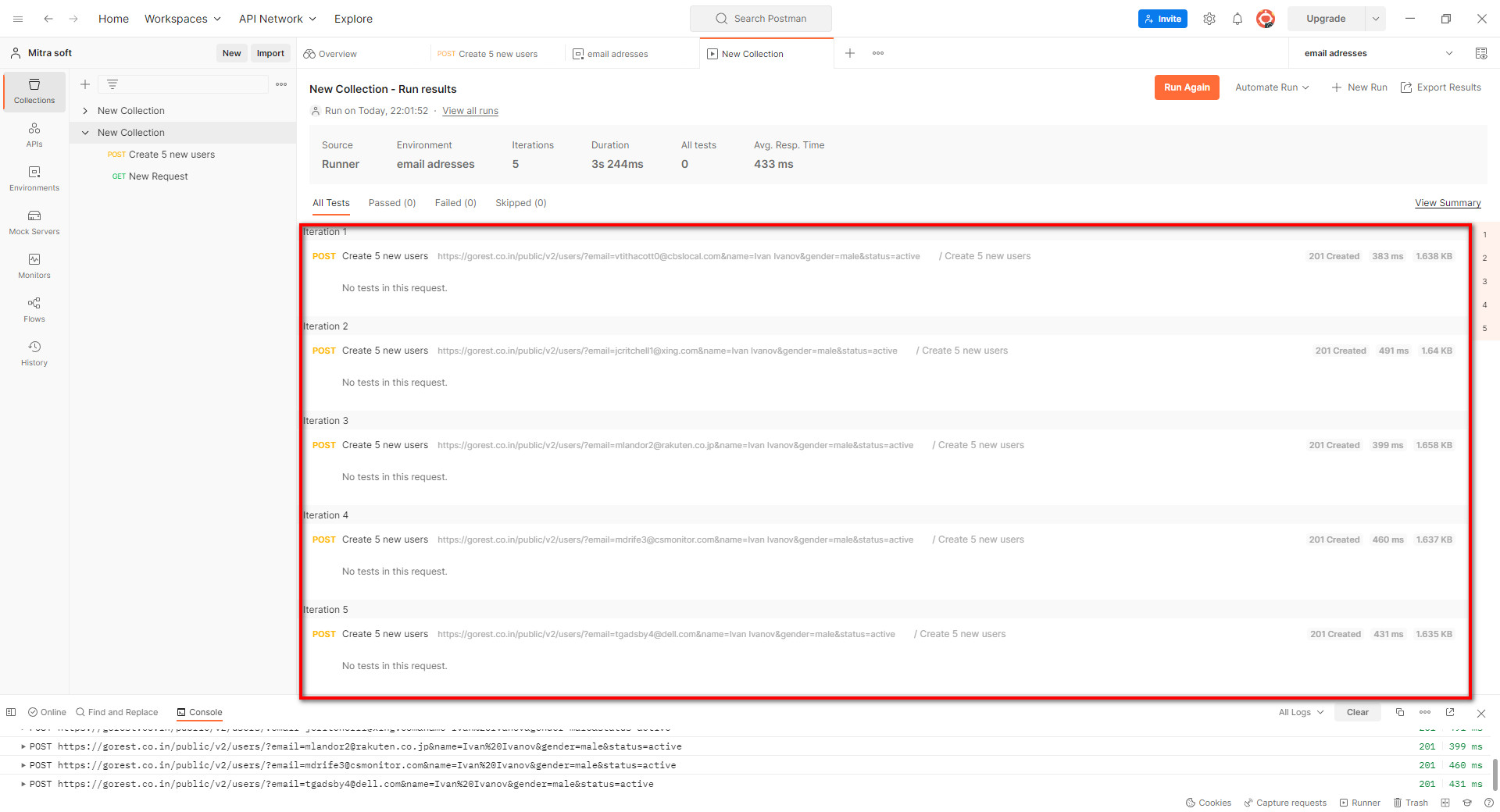Switch to the Skipped (0) tab
This screenshot has height=812, width=1500.
coord(521,203)
